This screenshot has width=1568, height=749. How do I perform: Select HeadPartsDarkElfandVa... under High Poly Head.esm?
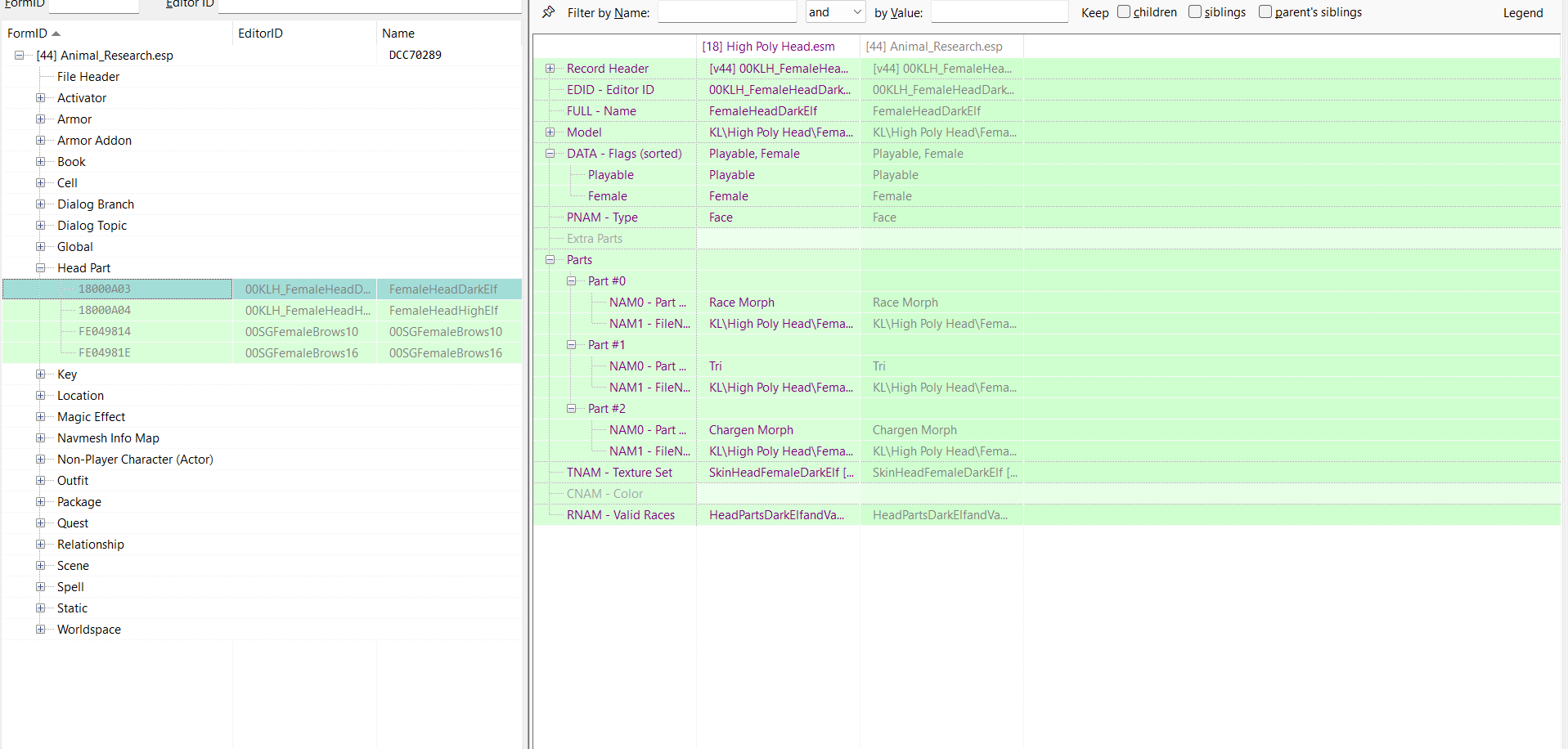(776, 515)
